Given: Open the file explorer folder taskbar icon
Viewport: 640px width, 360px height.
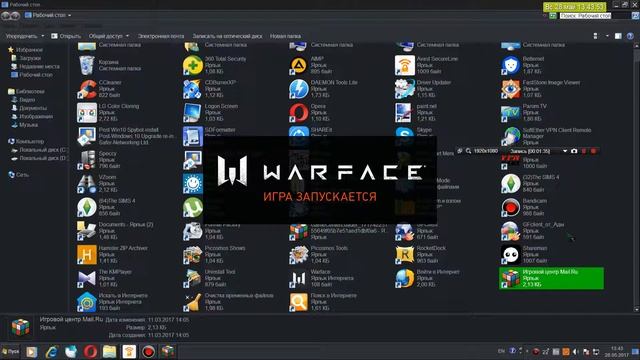Looking at the screenshot, I should pyautogui.click(x=109, y=351).
